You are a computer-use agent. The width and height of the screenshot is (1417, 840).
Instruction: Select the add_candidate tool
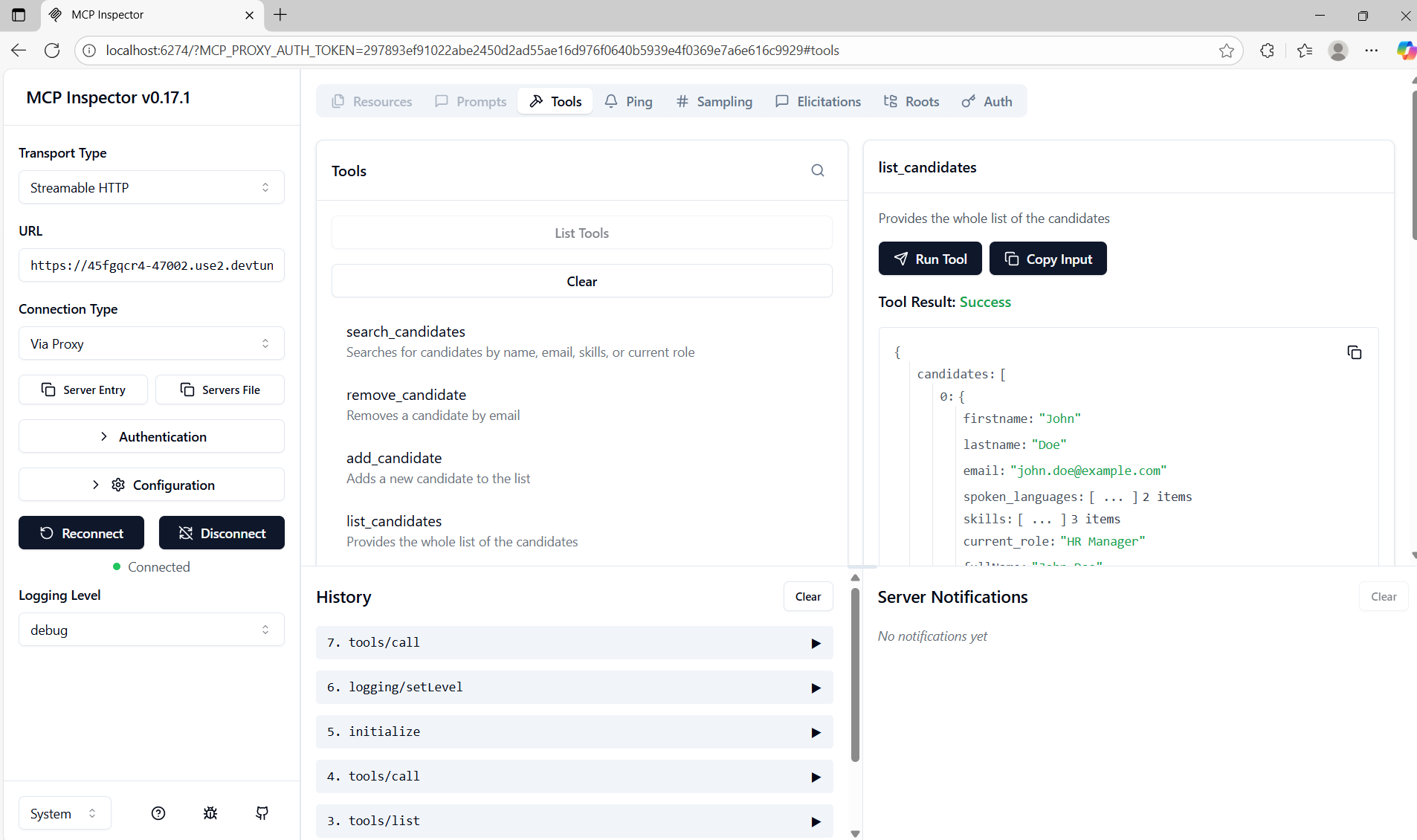pos(394,459)
